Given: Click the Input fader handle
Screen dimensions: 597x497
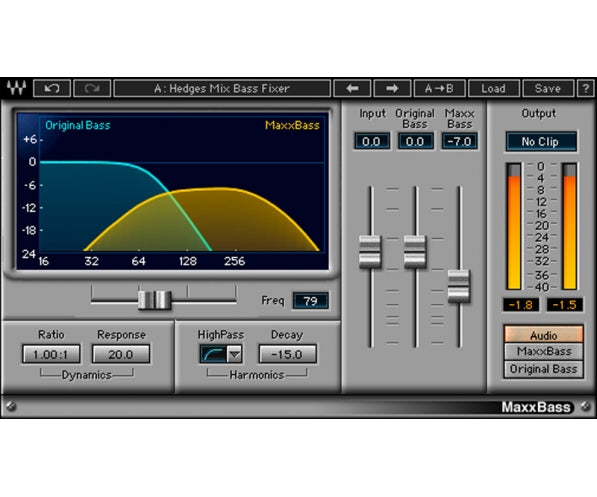Looking at the screenshot, I should (370, 252).
